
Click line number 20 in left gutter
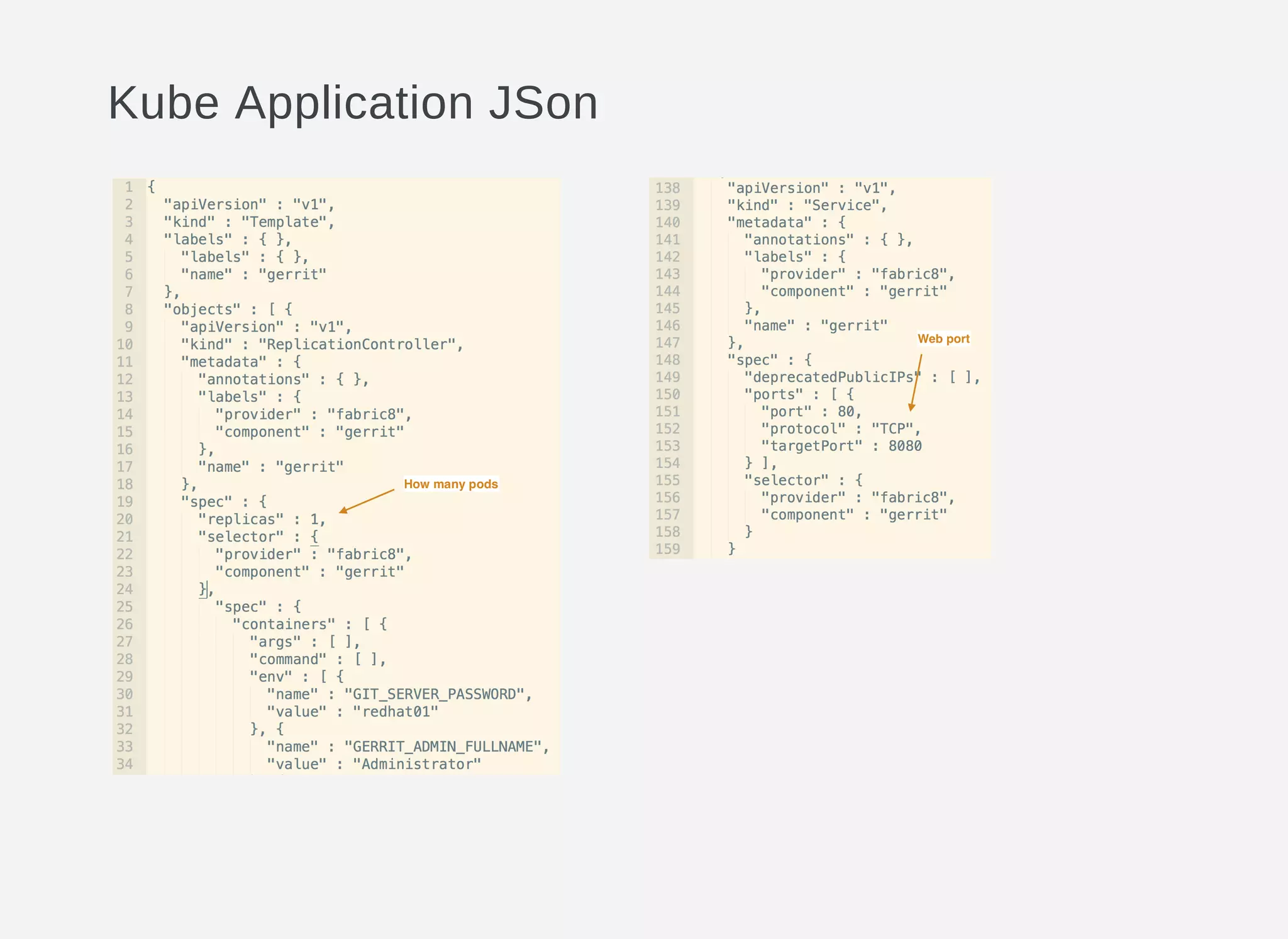pyautogui.click(x=125, y=520)
